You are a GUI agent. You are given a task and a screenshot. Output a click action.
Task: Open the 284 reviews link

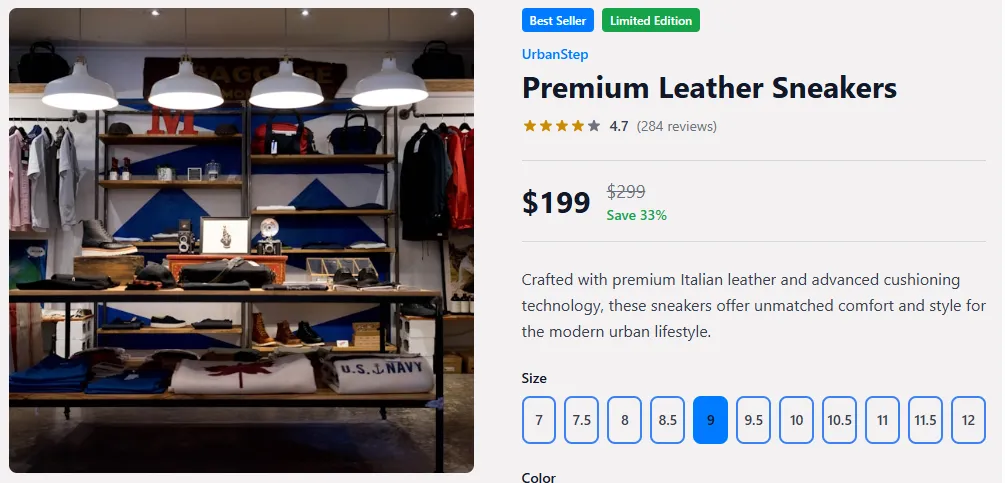point(676,126)
